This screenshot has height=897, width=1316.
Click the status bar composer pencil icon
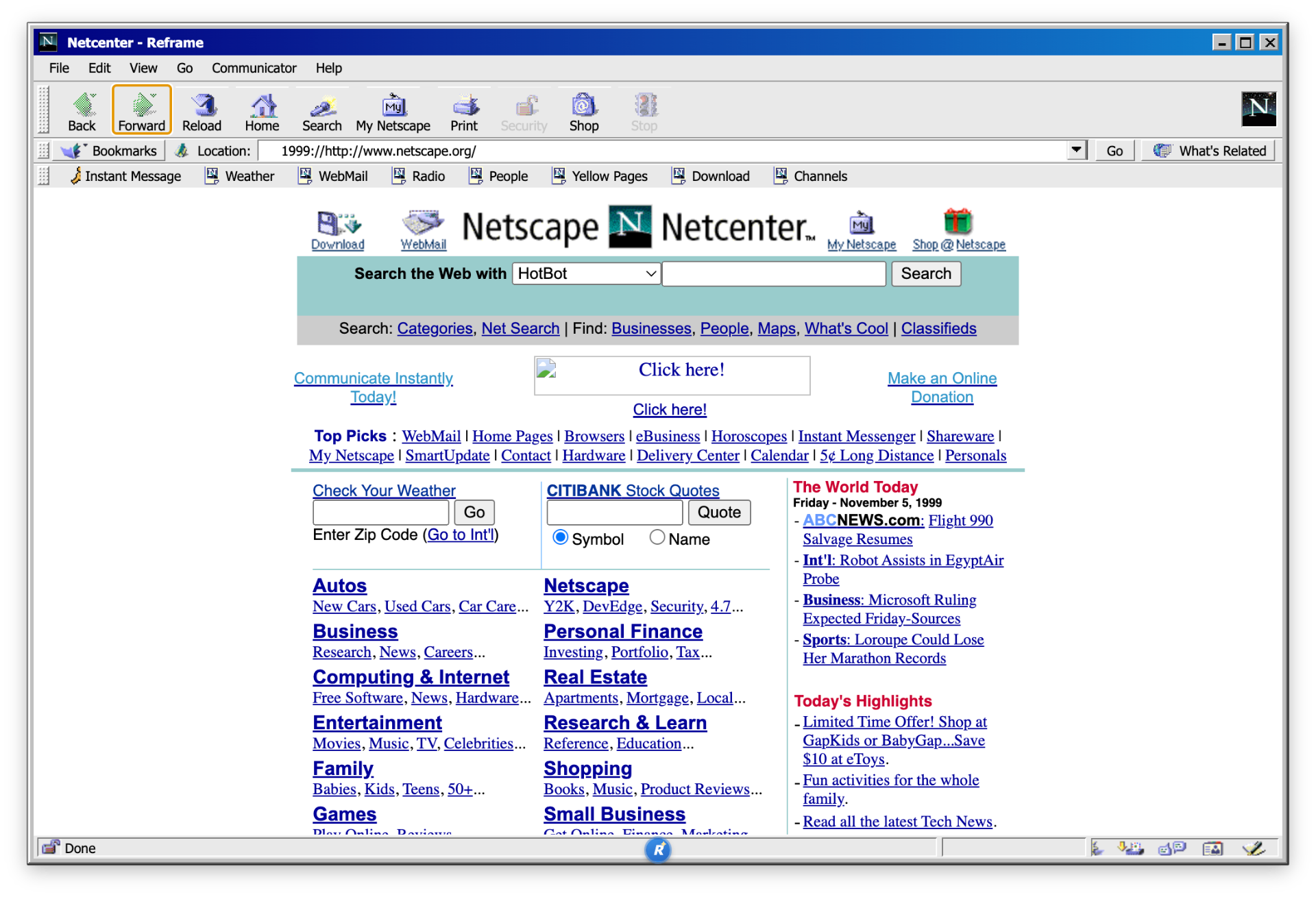click(1254, 848)
